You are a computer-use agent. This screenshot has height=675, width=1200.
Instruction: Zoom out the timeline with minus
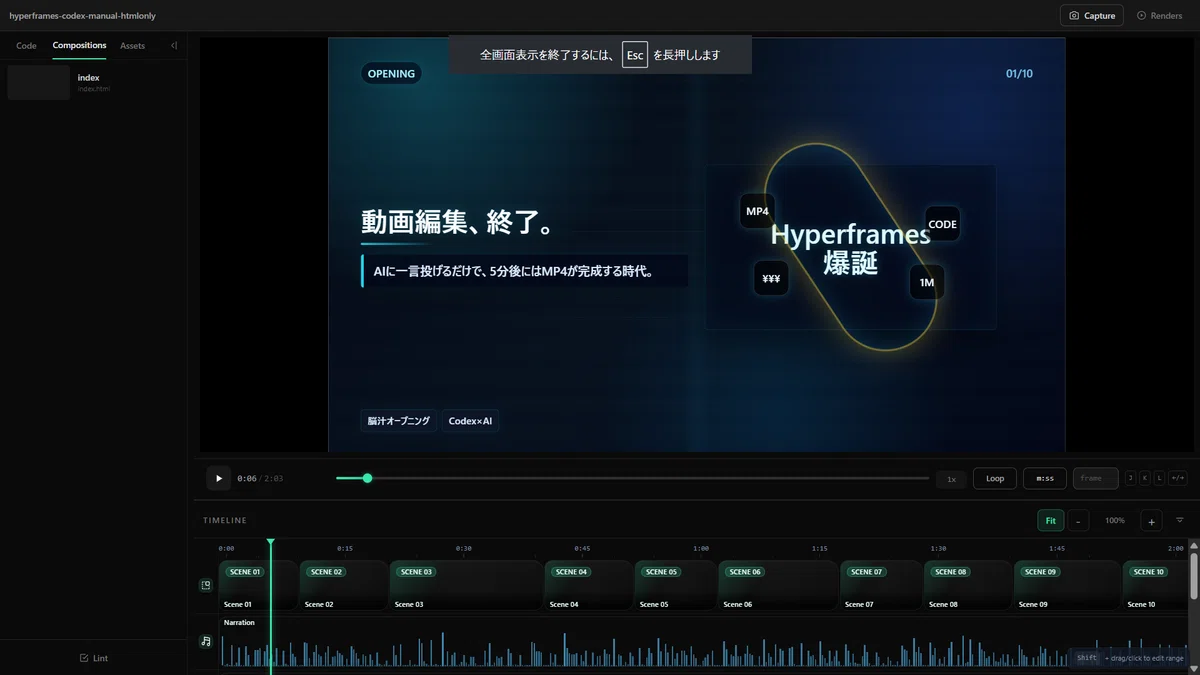[1078, 520]
